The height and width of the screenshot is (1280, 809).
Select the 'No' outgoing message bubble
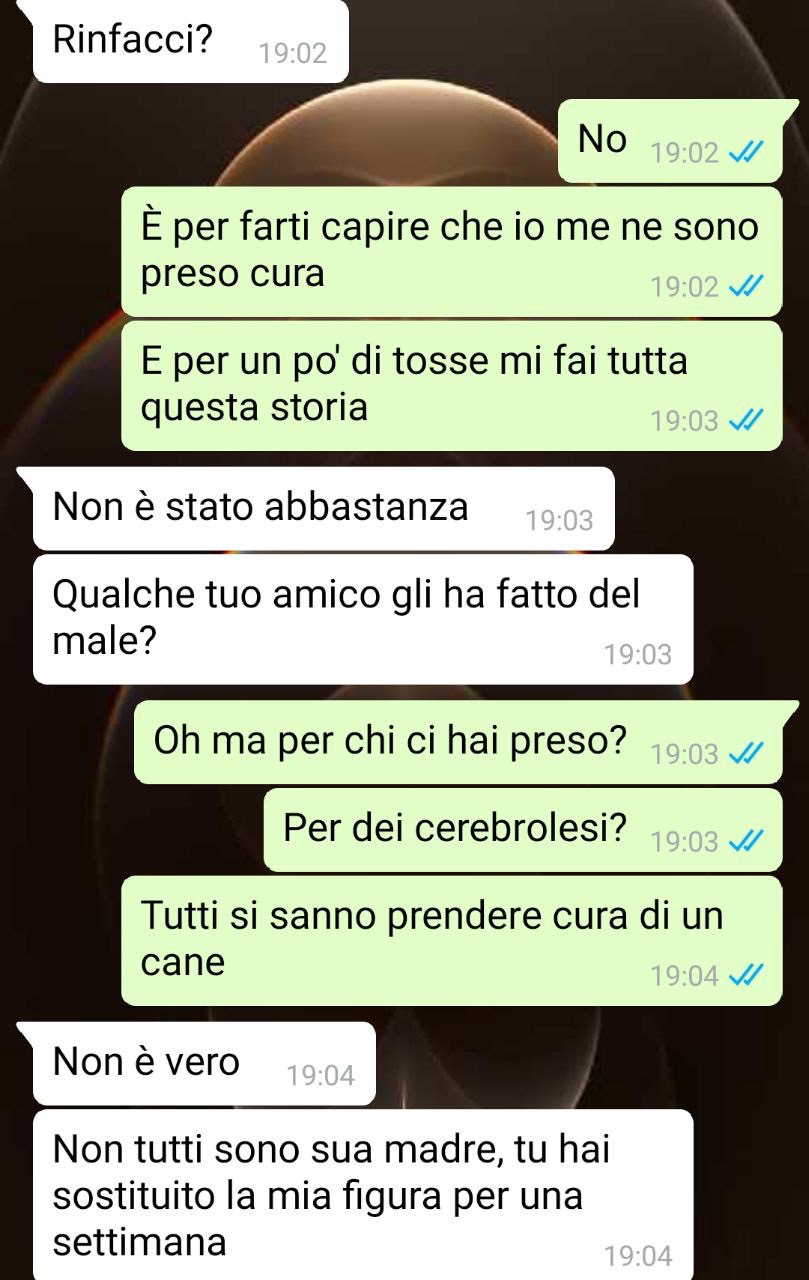(x=670, y=141)
